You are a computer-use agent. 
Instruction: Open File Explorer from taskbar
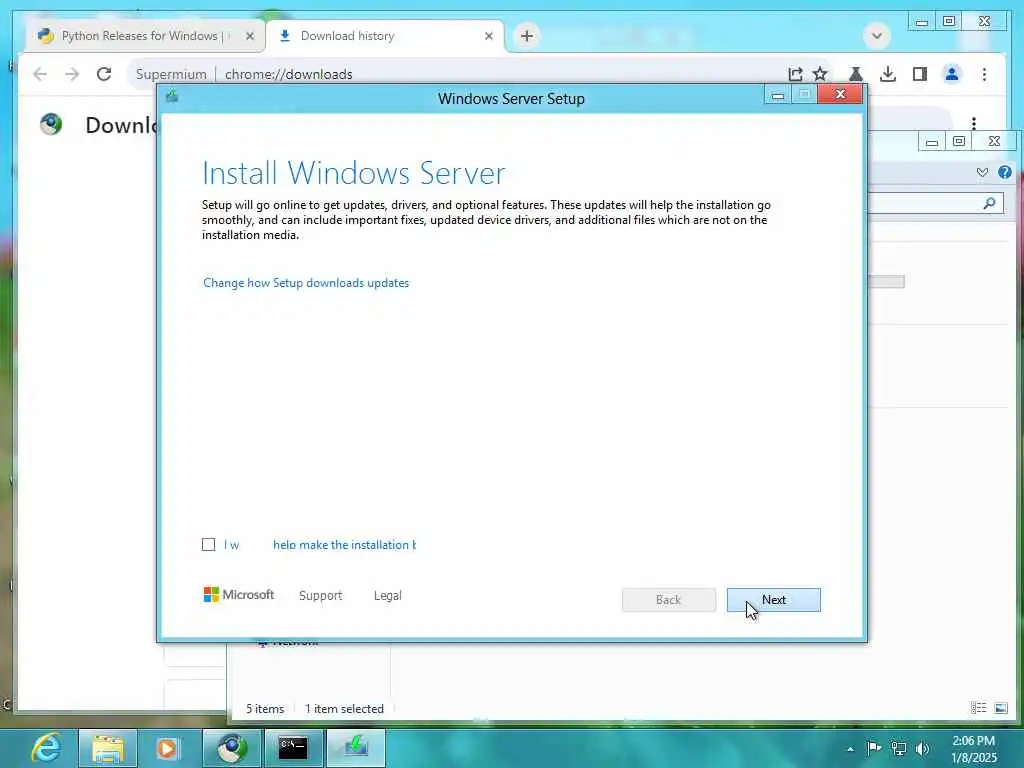[x=108, y=748]
